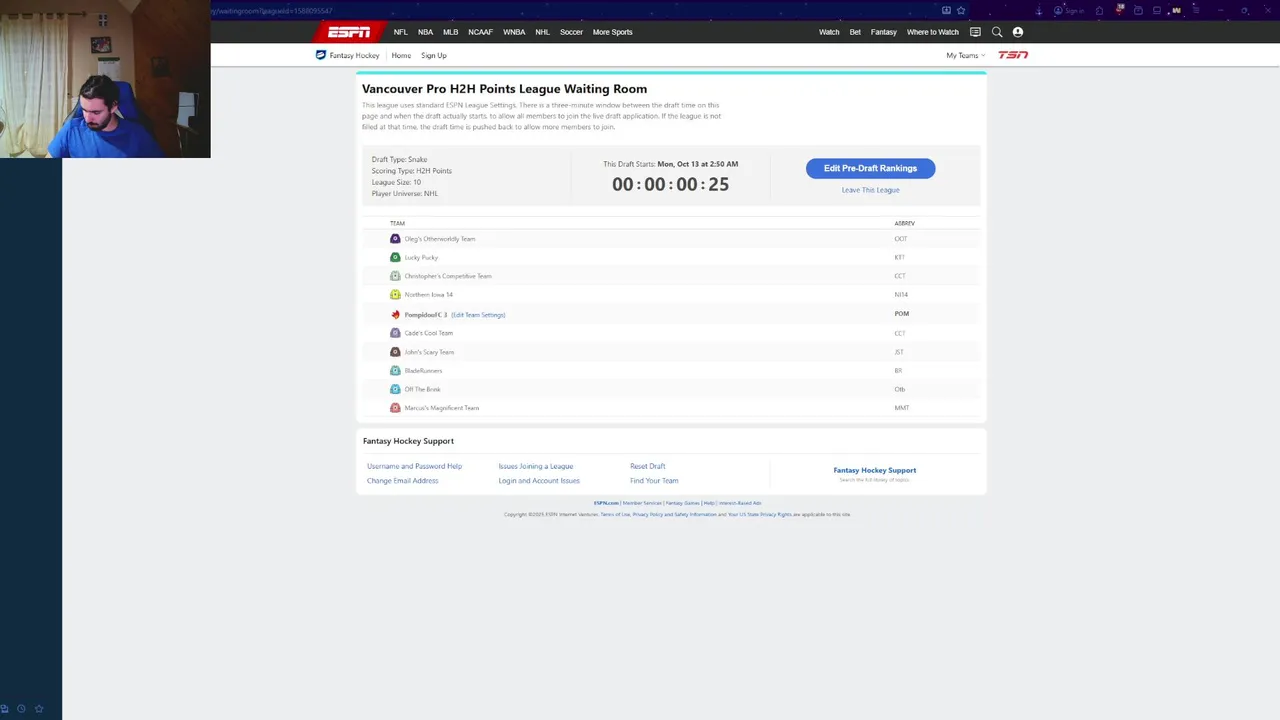This screenshot has width=1280, height=720.
Task: Click browser Sign in profile button
Action: [1069, 10]
